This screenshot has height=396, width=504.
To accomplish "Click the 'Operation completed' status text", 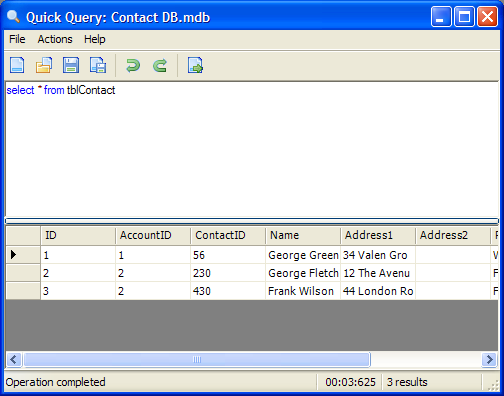I will (x=55, y=382).
